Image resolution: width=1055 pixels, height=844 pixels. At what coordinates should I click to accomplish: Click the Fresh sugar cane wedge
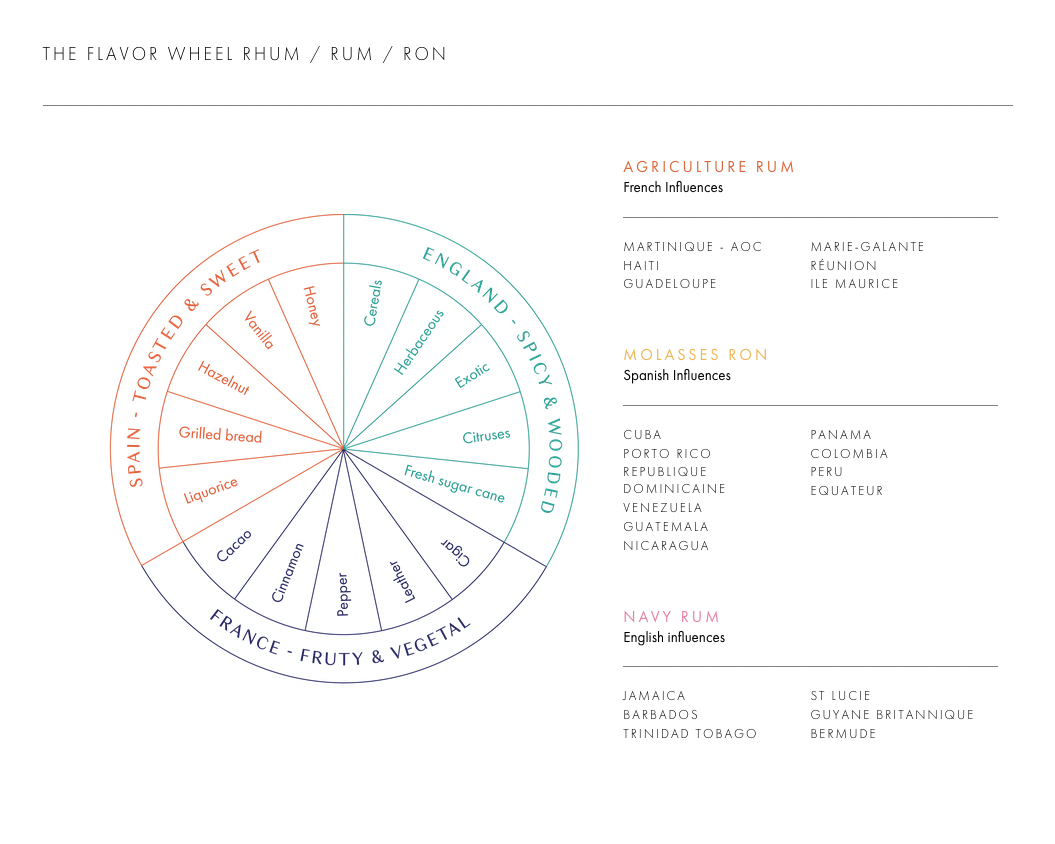pyautogui.click(x=454, y=483)
